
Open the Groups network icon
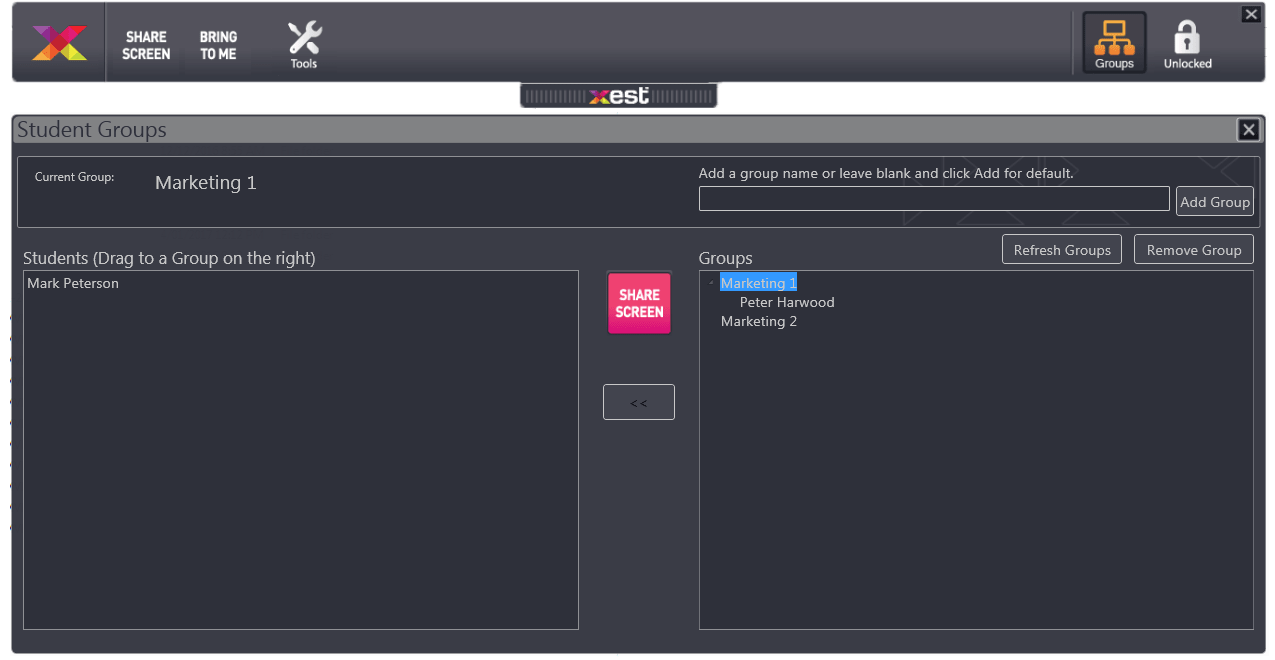1114,43
